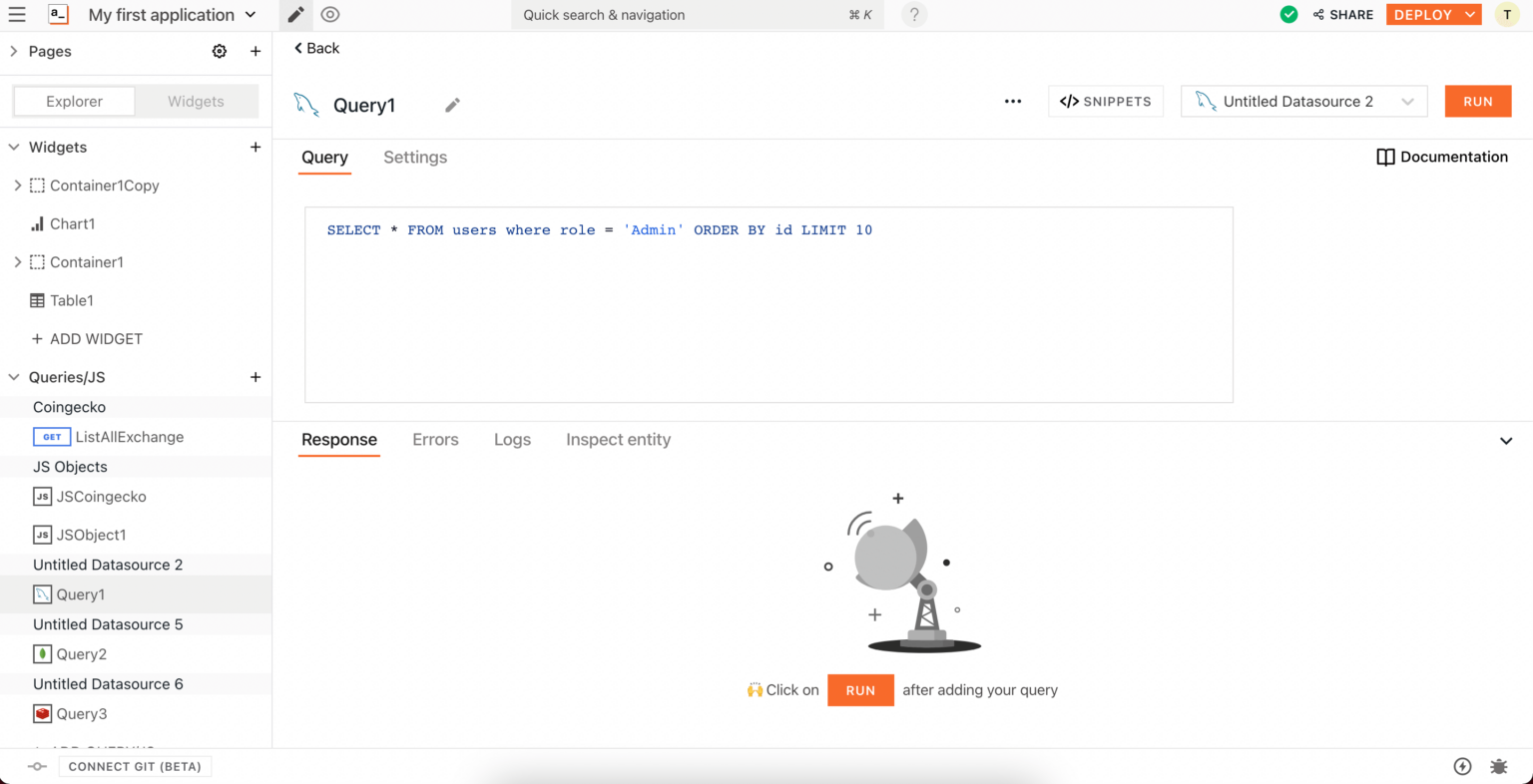
Task: Add a new query with the plus icon
Action: [255, 377]
